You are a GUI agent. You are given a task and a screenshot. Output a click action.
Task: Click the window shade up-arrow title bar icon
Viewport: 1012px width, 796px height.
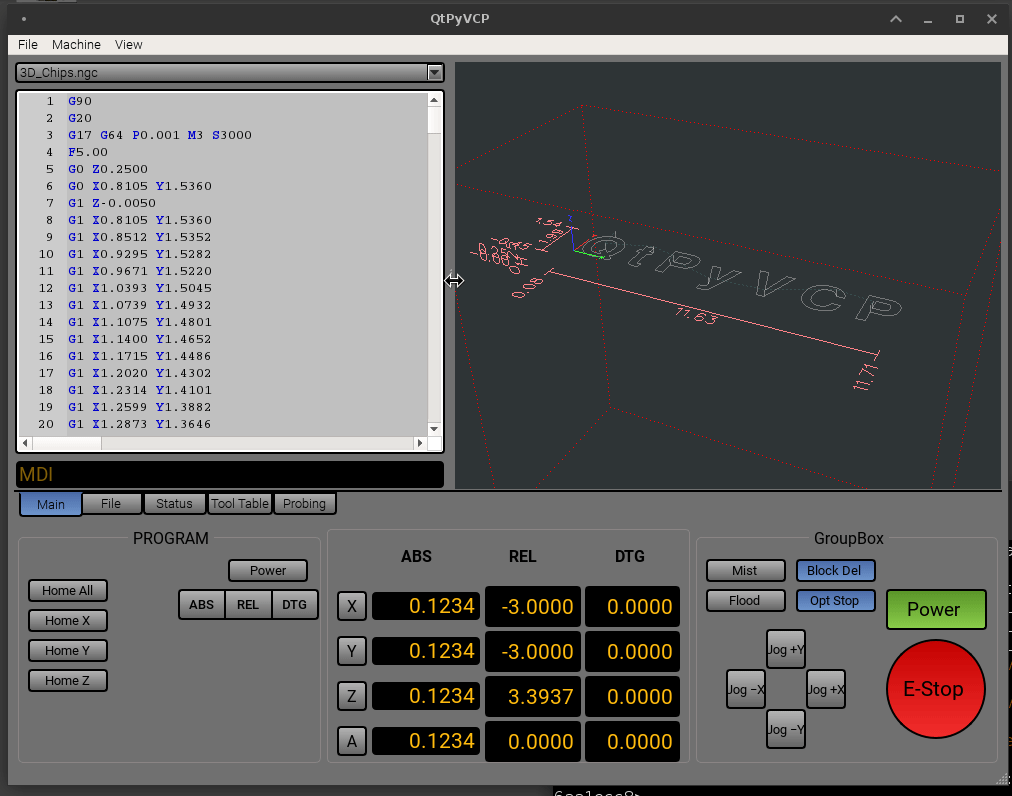896,19
